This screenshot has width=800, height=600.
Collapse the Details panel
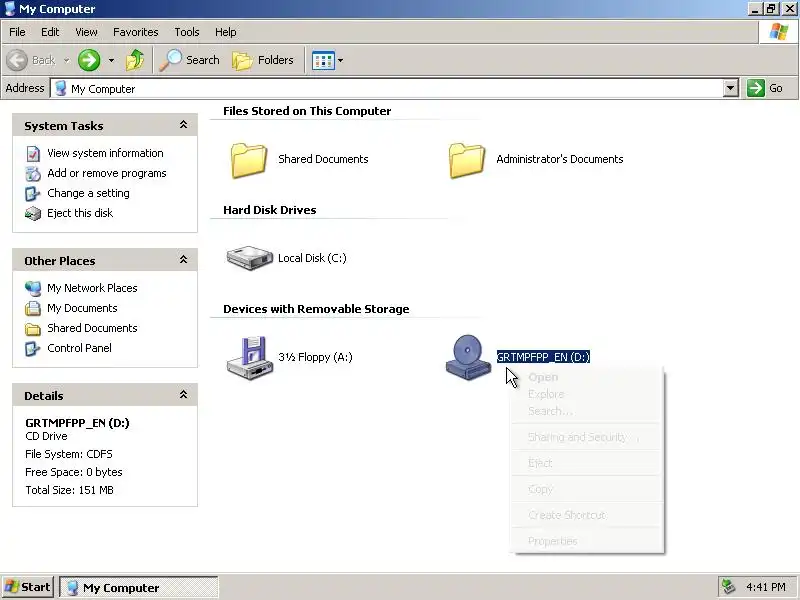(x=183, y=395)
